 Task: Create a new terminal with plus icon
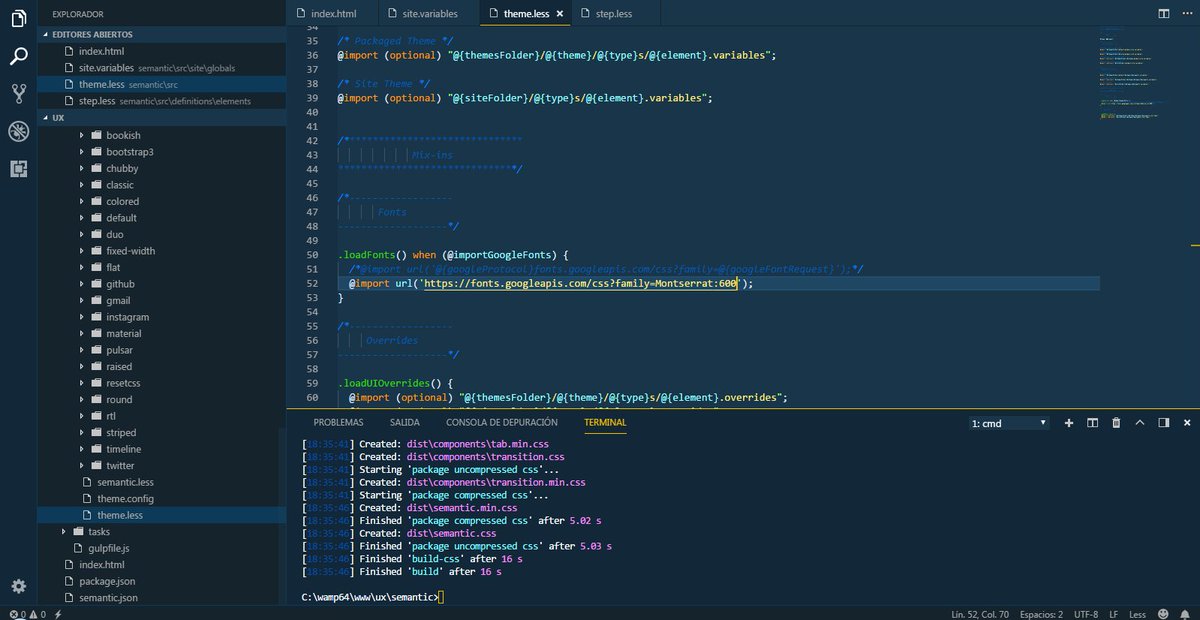(1069, 423)
